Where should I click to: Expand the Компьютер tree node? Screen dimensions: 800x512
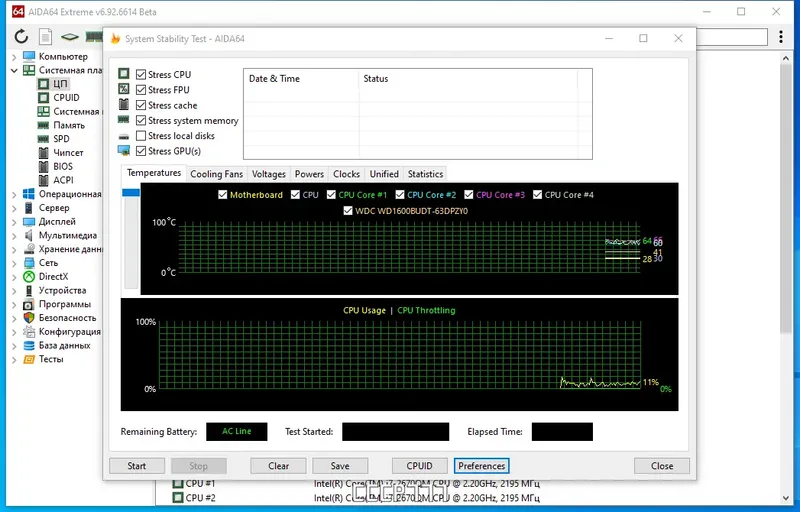(x=14, y=57)
